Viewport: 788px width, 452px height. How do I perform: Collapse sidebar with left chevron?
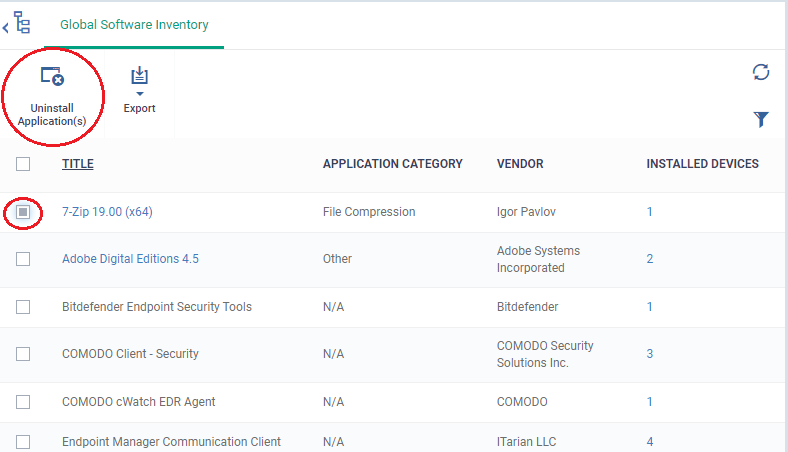click(x=6, y=27)
